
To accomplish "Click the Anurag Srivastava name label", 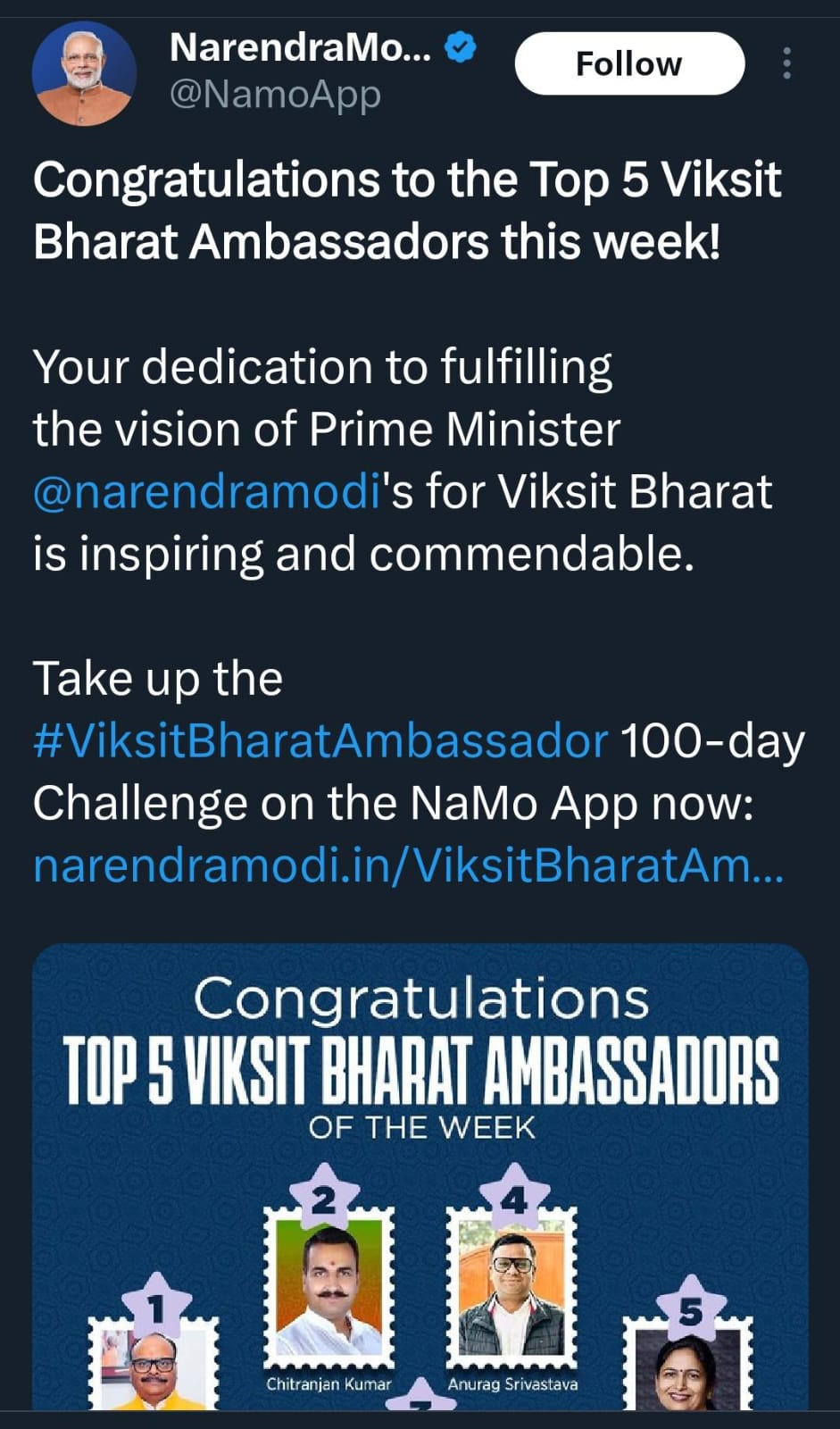I will [x=512, y=1383].
